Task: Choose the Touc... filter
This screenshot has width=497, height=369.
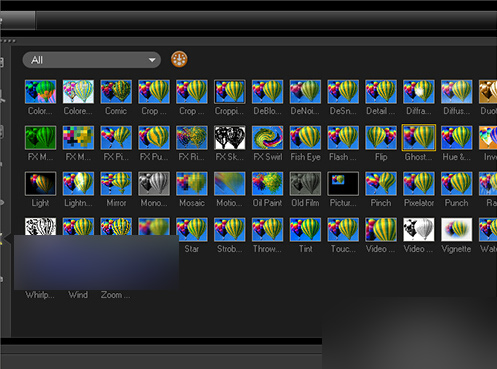Action: (343, 230)
